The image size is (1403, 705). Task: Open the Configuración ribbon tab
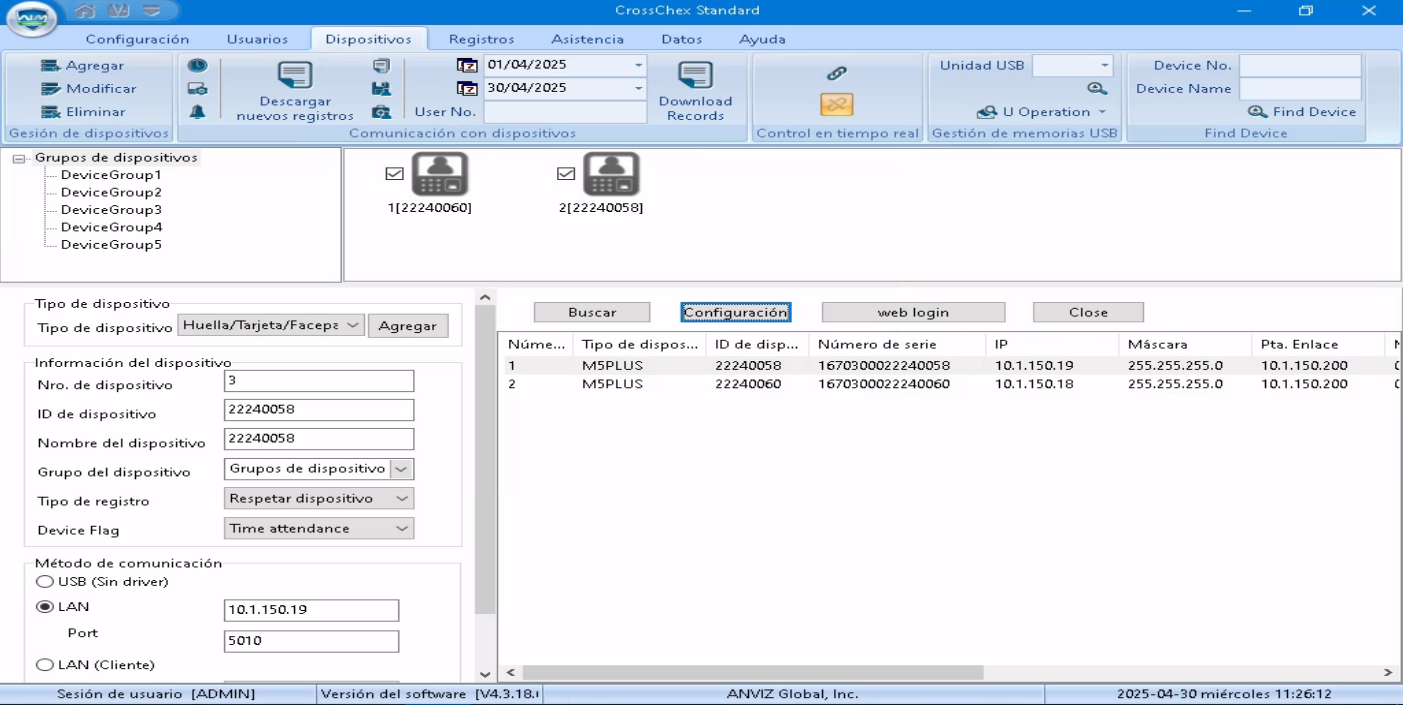click(137, 39)
